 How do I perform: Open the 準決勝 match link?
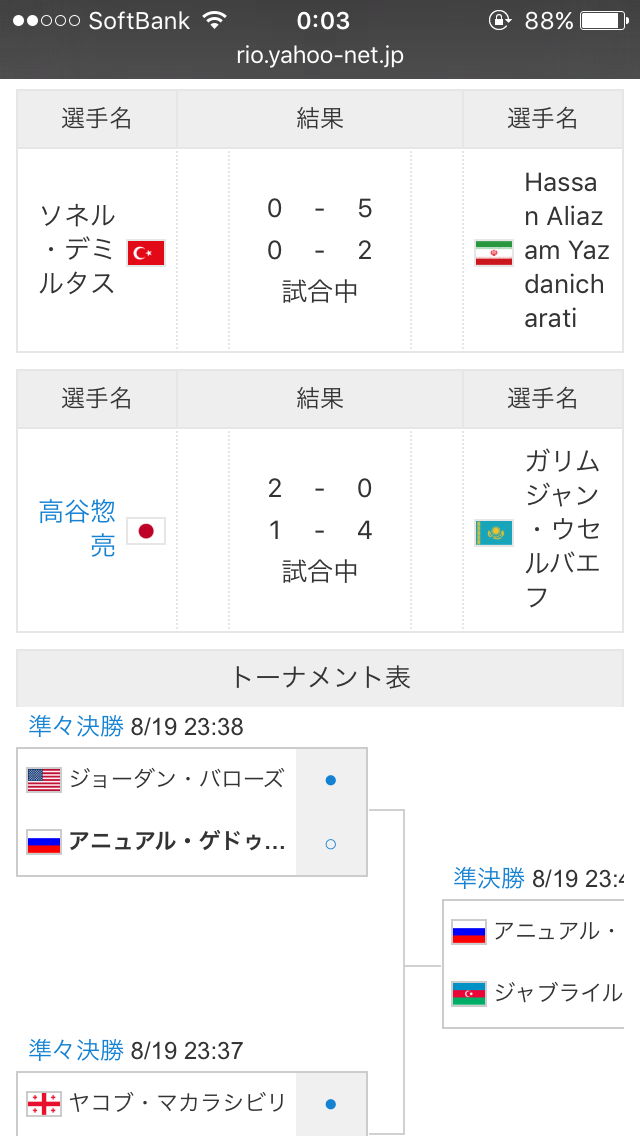(489, 878)
